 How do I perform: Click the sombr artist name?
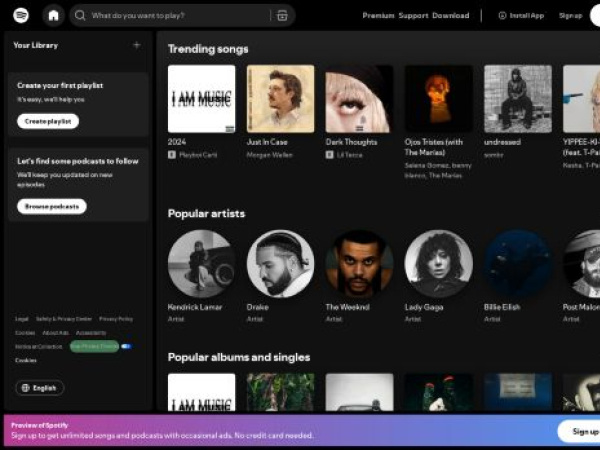pos(493,155)
